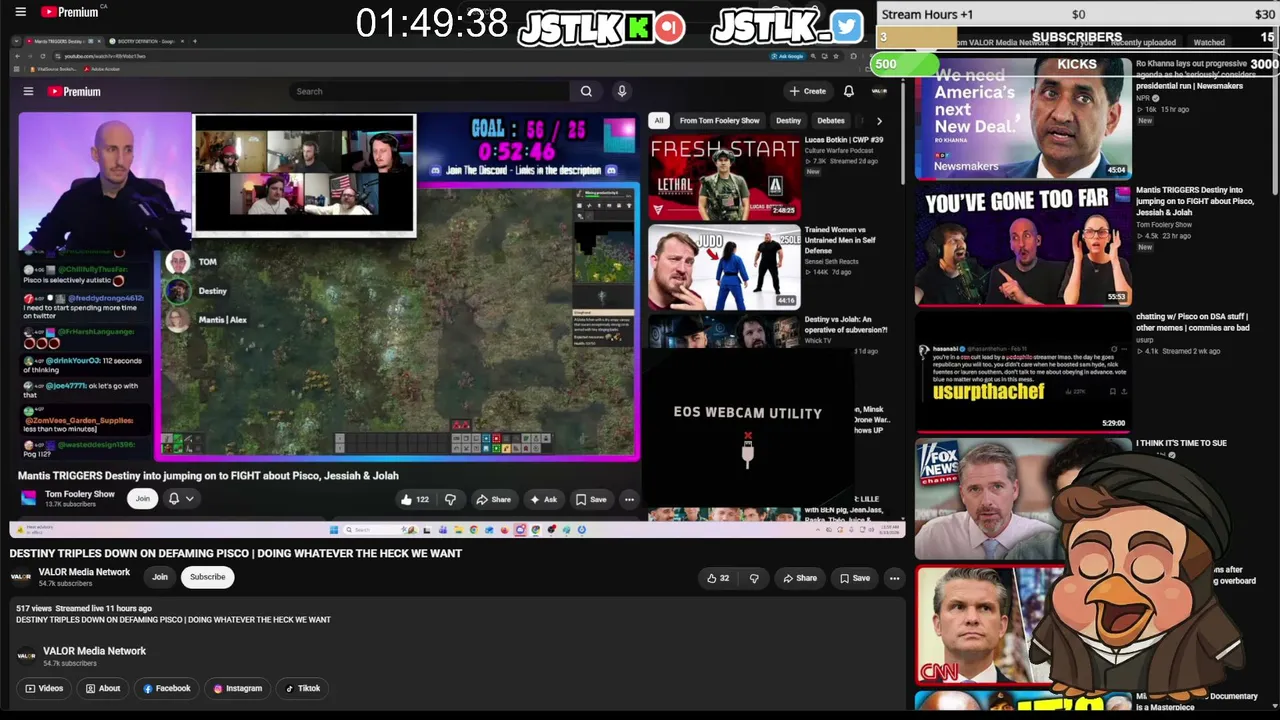The width and height of the screenshot is (1280, 720).
Task: Like the VALOR video with 32 likes
Action: click(718, 578)
